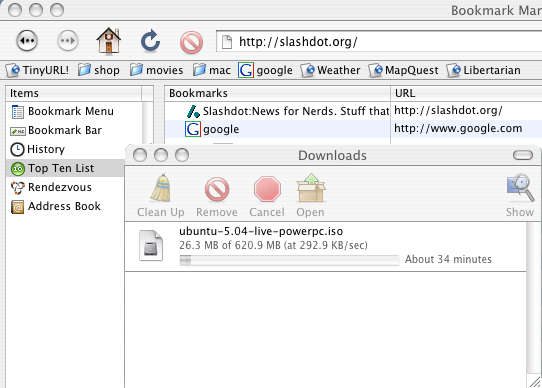Click the http://slashdot.org/ address field

click(379, 42)
